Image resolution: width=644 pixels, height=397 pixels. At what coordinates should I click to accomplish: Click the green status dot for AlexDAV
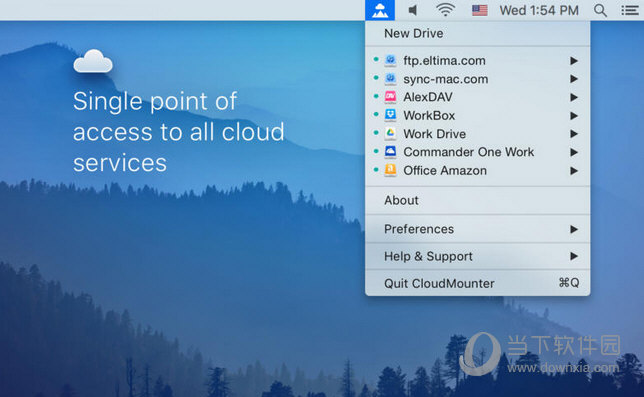tap(376, 96)
